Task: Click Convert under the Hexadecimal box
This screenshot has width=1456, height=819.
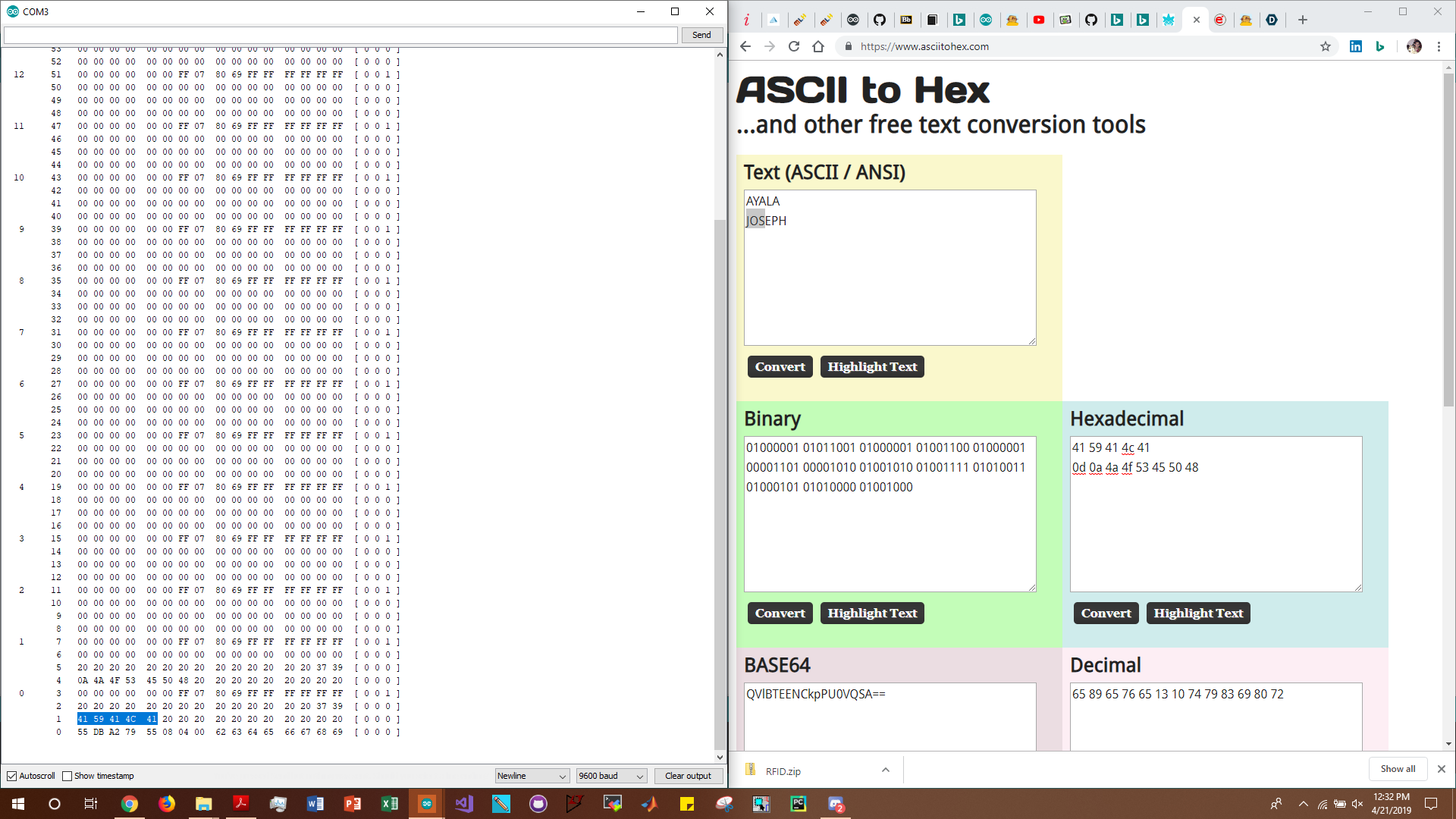Action: [x=1106, y=613]
